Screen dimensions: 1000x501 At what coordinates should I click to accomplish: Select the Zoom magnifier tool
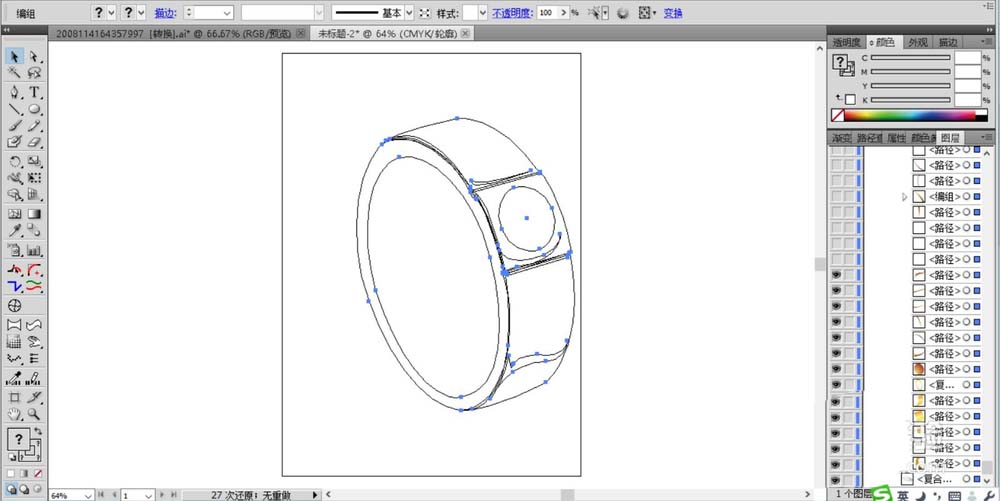click(34, 415)
